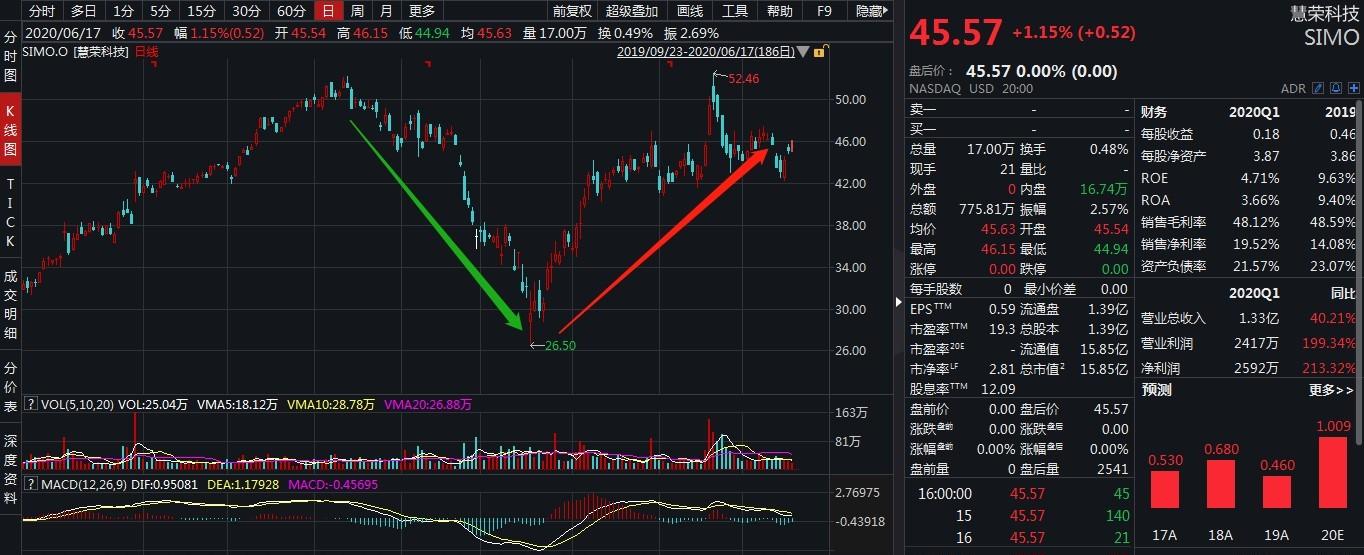The image size is (1364, 555).
Task: Select the 60分 chart period tab
Action: click(x=291, y=11)
